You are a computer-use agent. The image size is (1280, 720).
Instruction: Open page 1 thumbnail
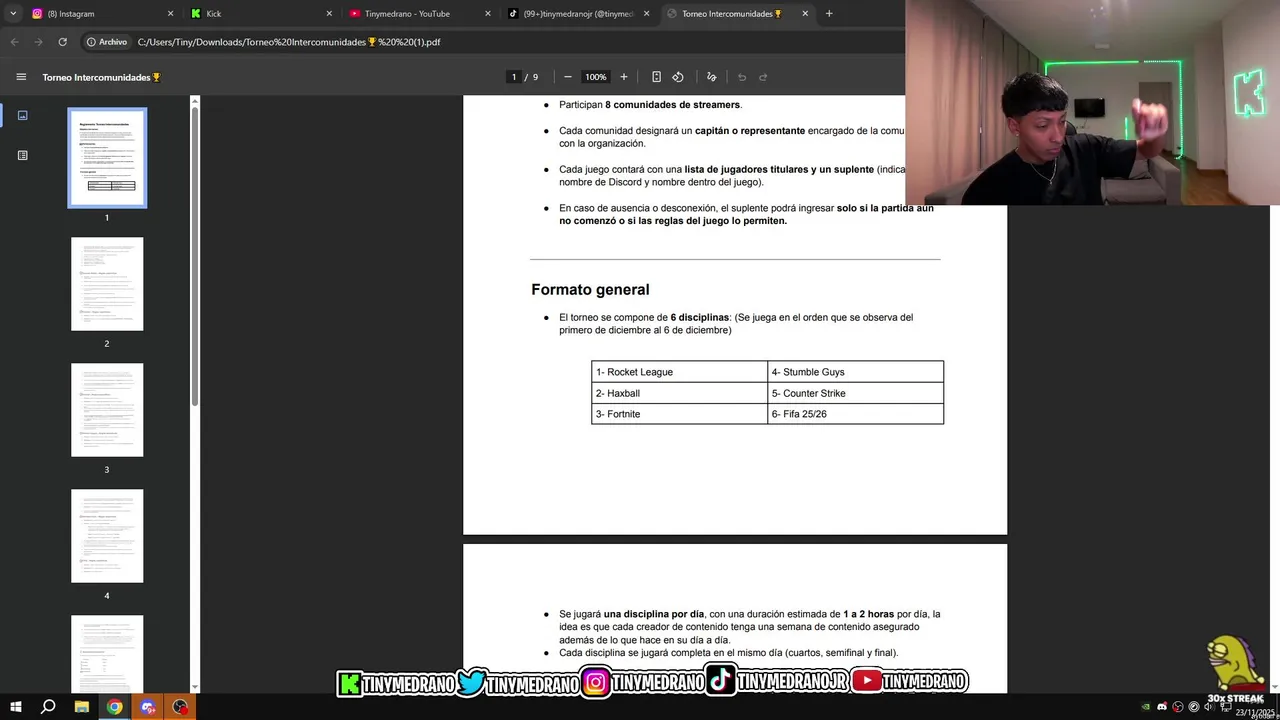tap(107, 158)
